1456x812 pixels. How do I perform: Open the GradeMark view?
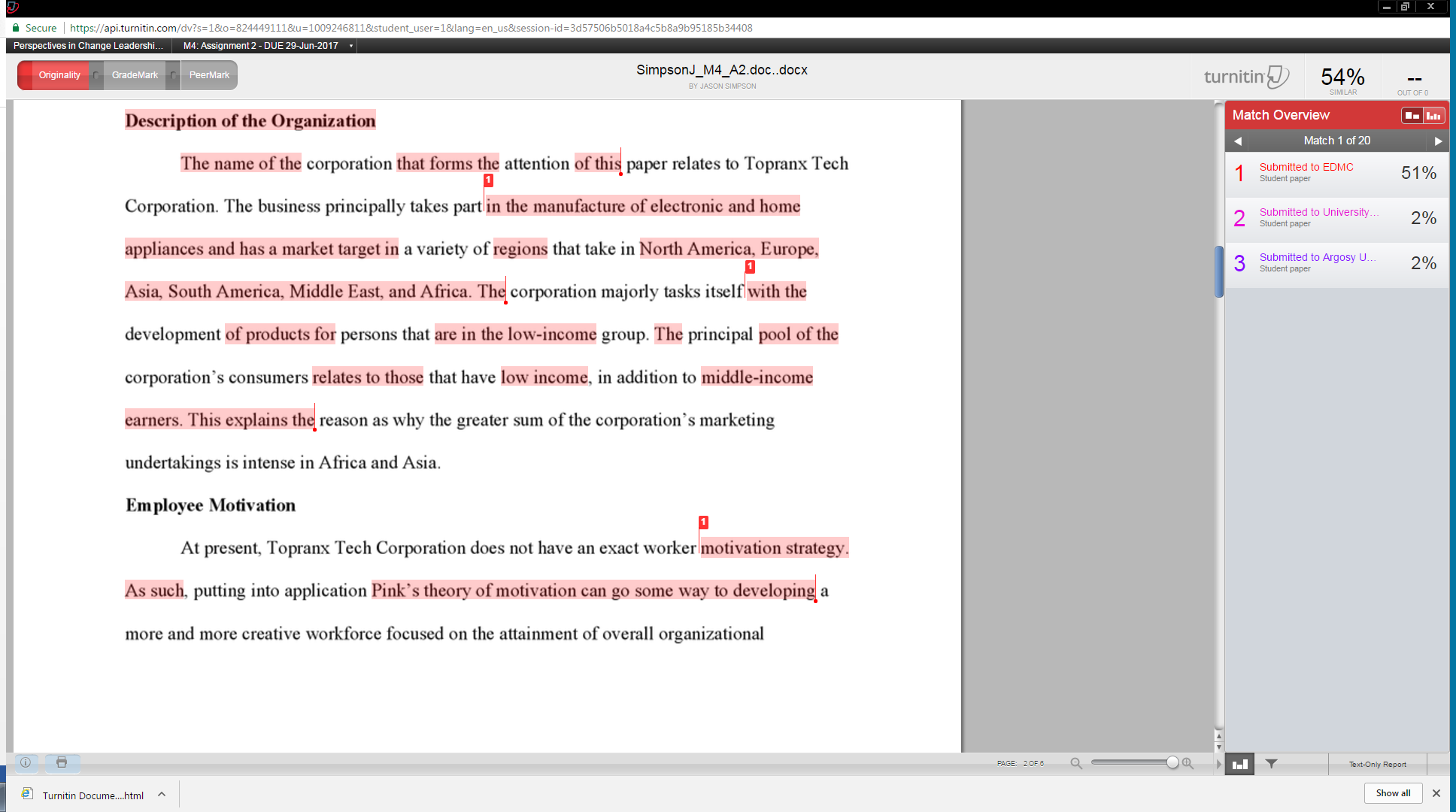pos(135,75)
